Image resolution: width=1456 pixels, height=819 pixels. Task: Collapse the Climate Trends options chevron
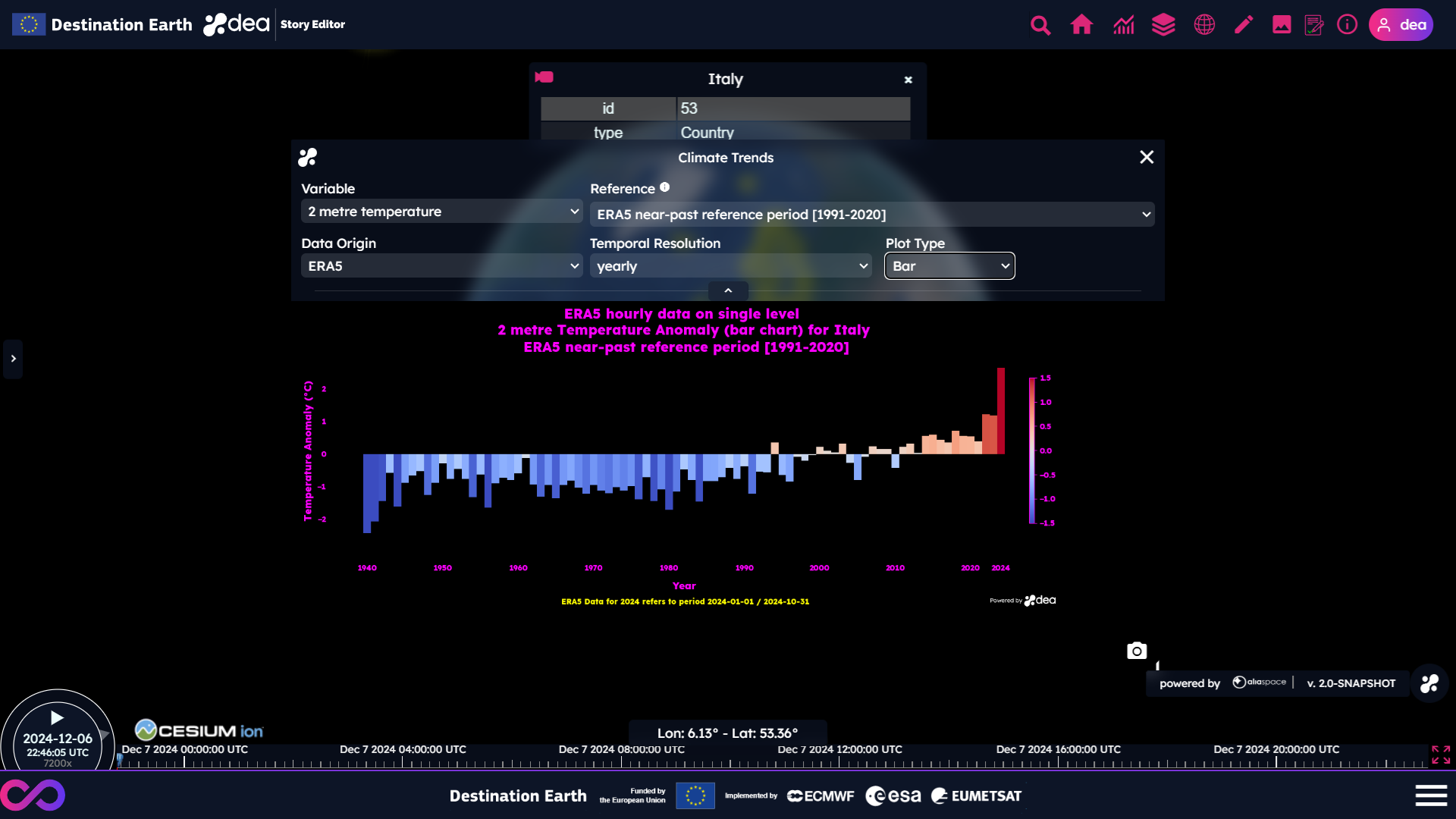pos(728,291)
